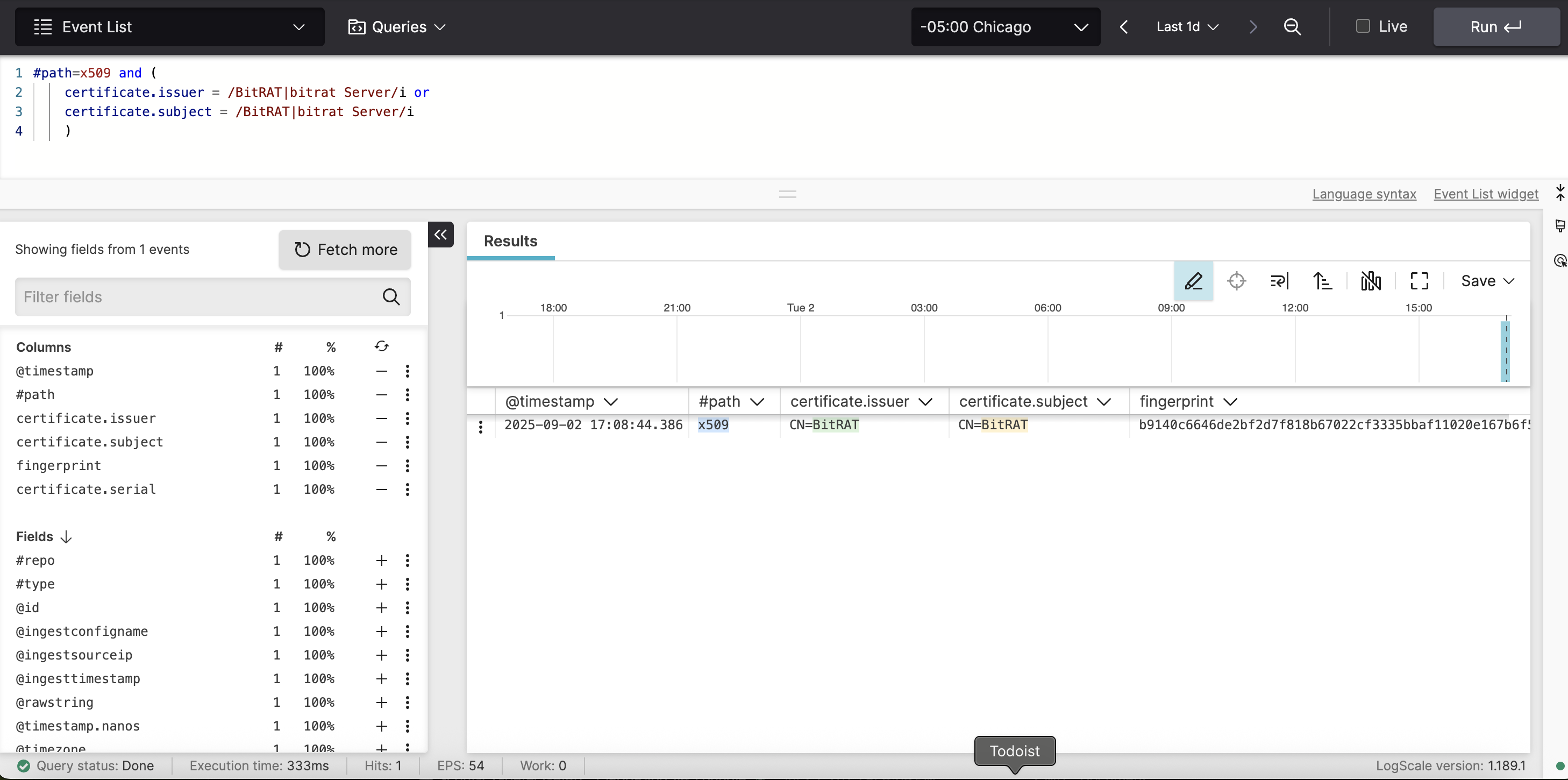
Task: Open options menu for fingerprint field
Action: 407,466
